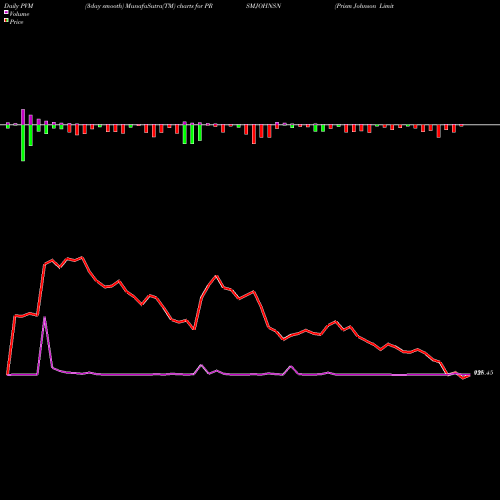The width and height of the screenshot is (500, 500).
Task: Select the 'Volume' legend label
Action: (19, 14)
